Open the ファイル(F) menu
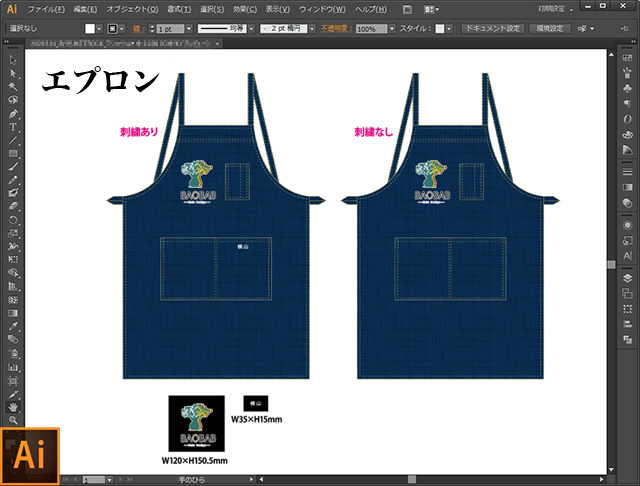This screenshot has width=640, height=486. point(47,9)
